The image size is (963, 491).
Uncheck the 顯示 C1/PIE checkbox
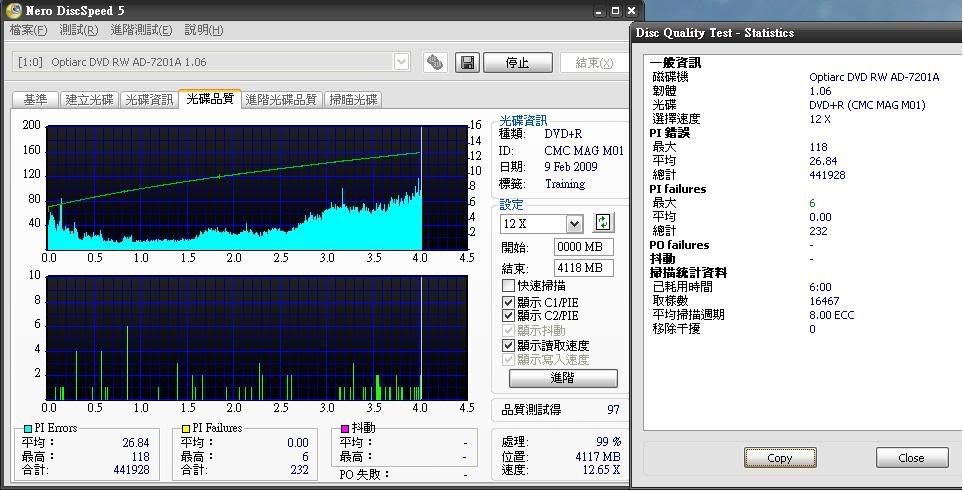[x=509, y=301]
